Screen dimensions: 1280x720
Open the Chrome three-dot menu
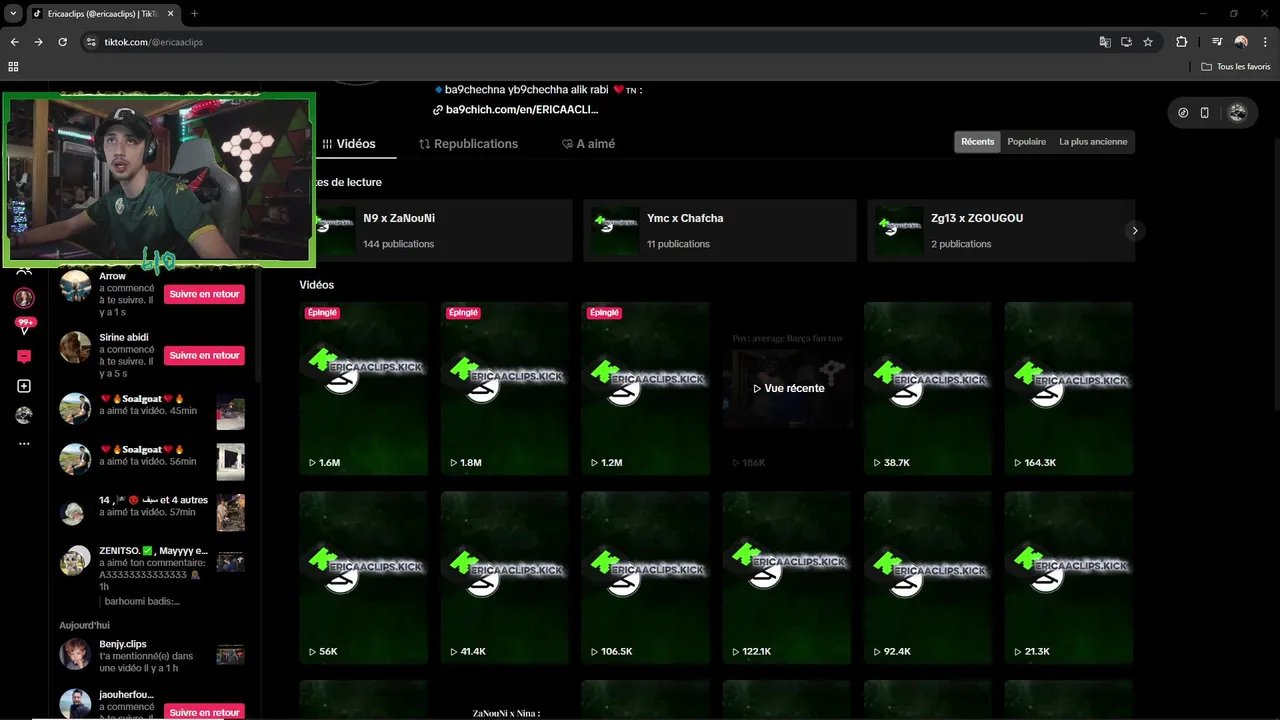[1264, 42]
